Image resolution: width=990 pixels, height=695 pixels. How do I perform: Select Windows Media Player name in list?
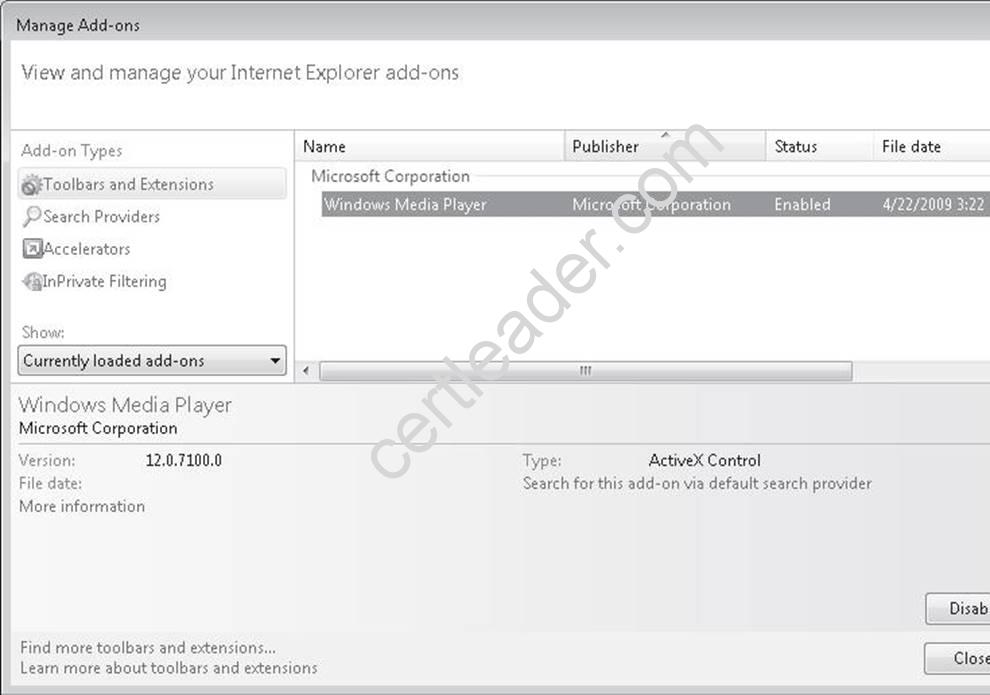[405, 205]
